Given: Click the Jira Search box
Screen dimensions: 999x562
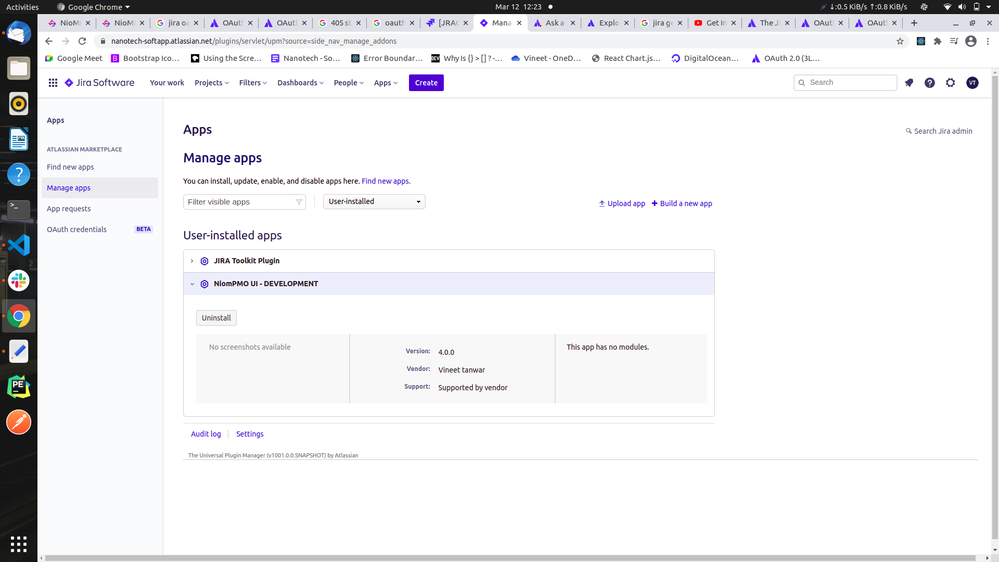Looking at the screenshot, I should point(845,83).
